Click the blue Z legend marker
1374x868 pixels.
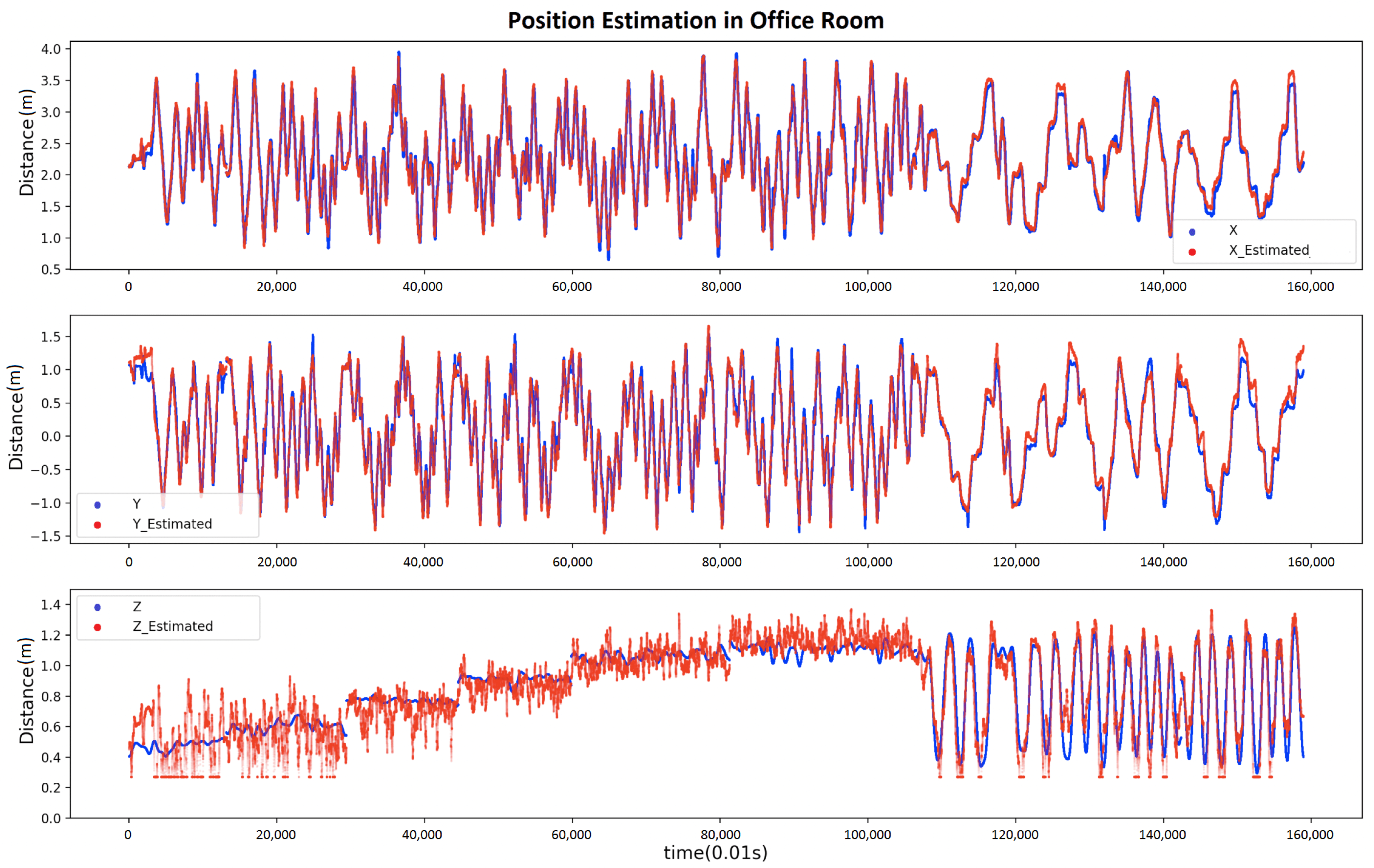(x=98, y=607)
